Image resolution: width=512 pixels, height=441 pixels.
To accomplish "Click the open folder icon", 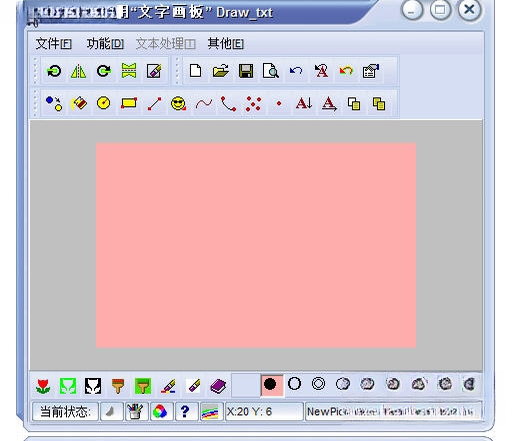I will [221, 71].
